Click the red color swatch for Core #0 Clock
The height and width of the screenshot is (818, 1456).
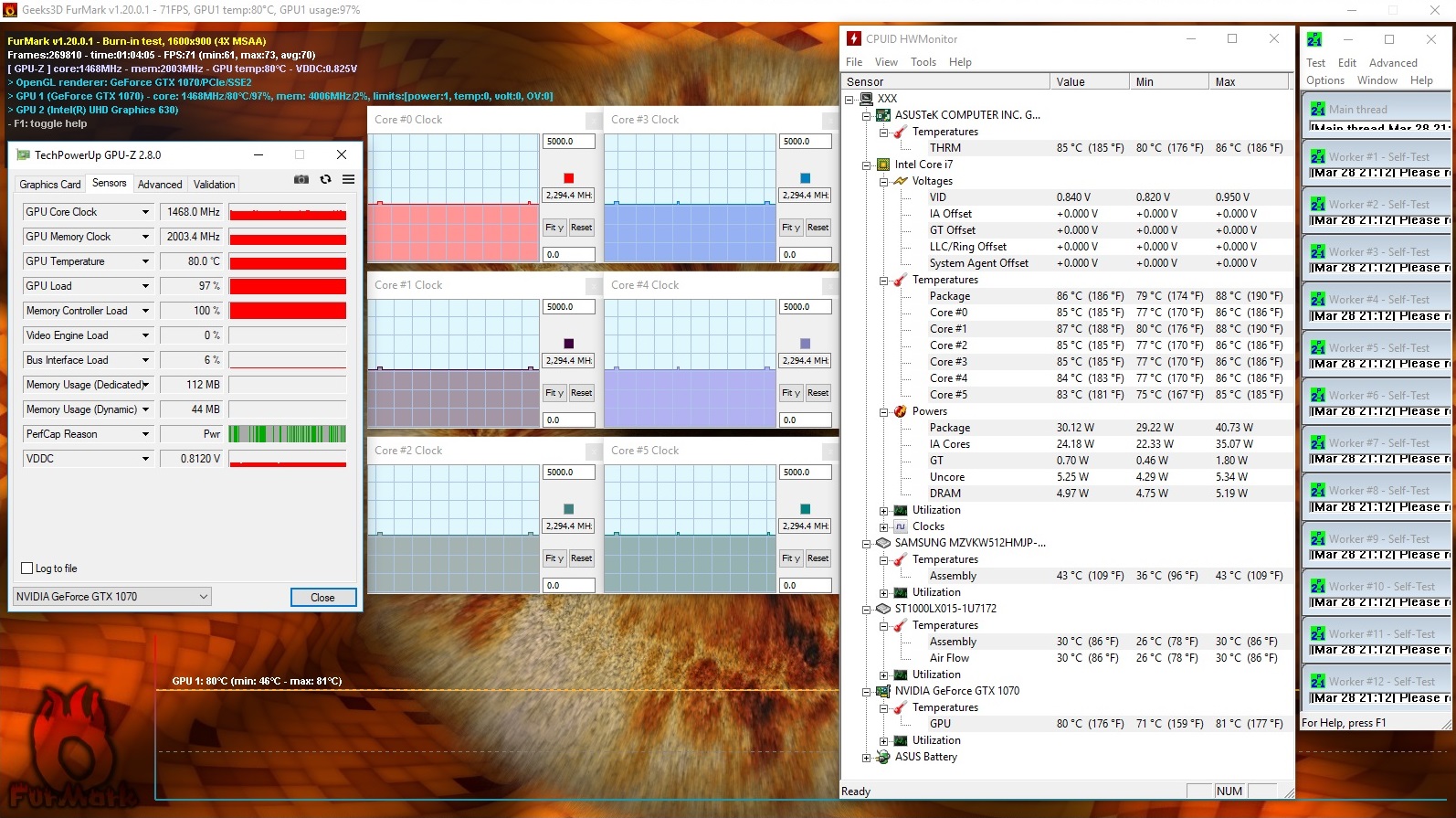(568, 178)
